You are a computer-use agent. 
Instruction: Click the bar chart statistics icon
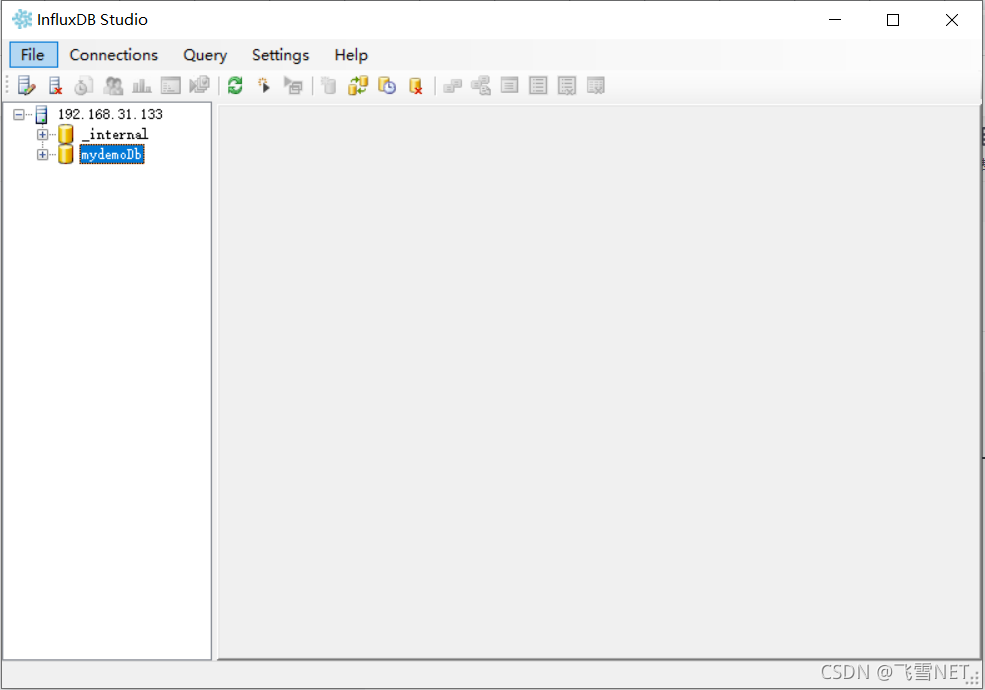[x=141, y=85]
